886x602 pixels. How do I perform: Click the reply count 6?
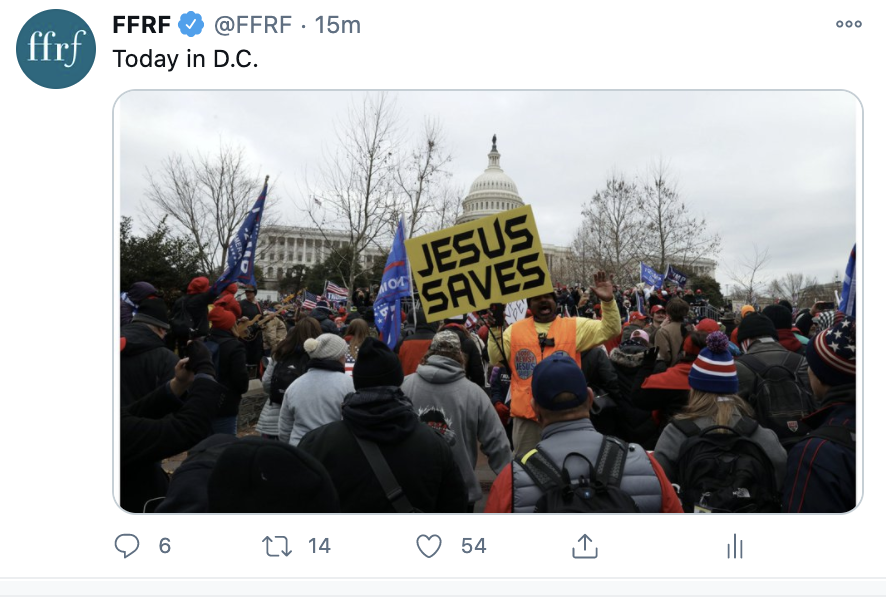click(x=164, y=545)
